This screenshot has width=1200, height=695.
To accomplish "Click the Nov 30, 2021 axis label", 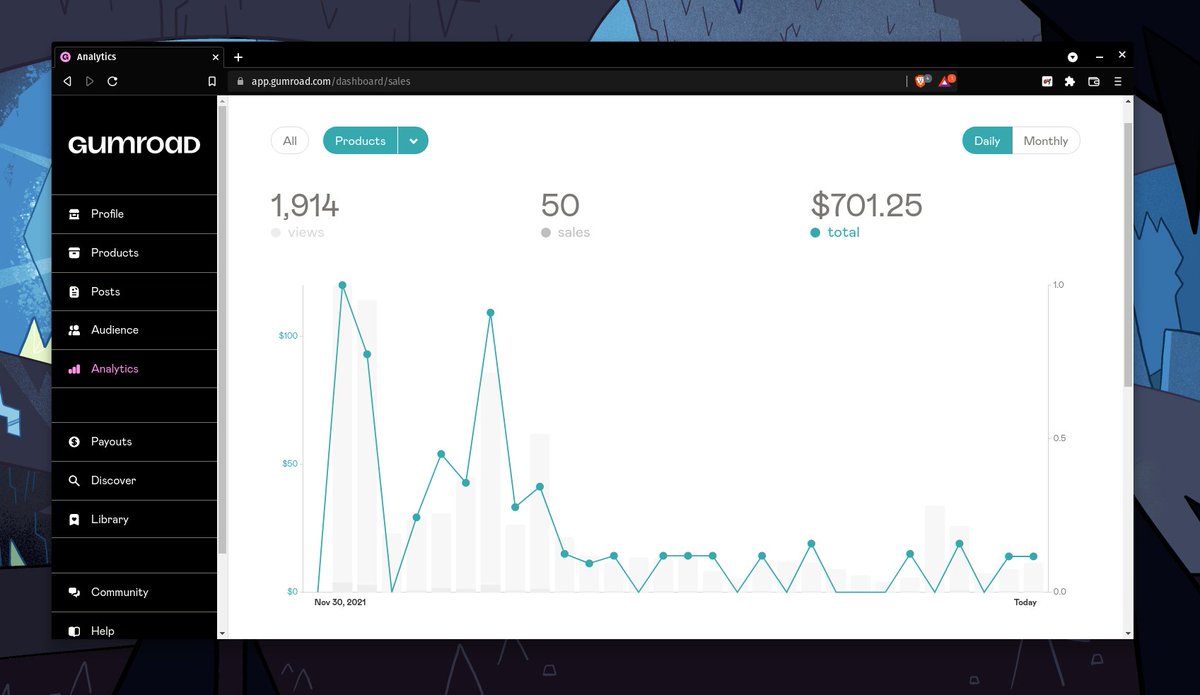I will coord(340,603).
